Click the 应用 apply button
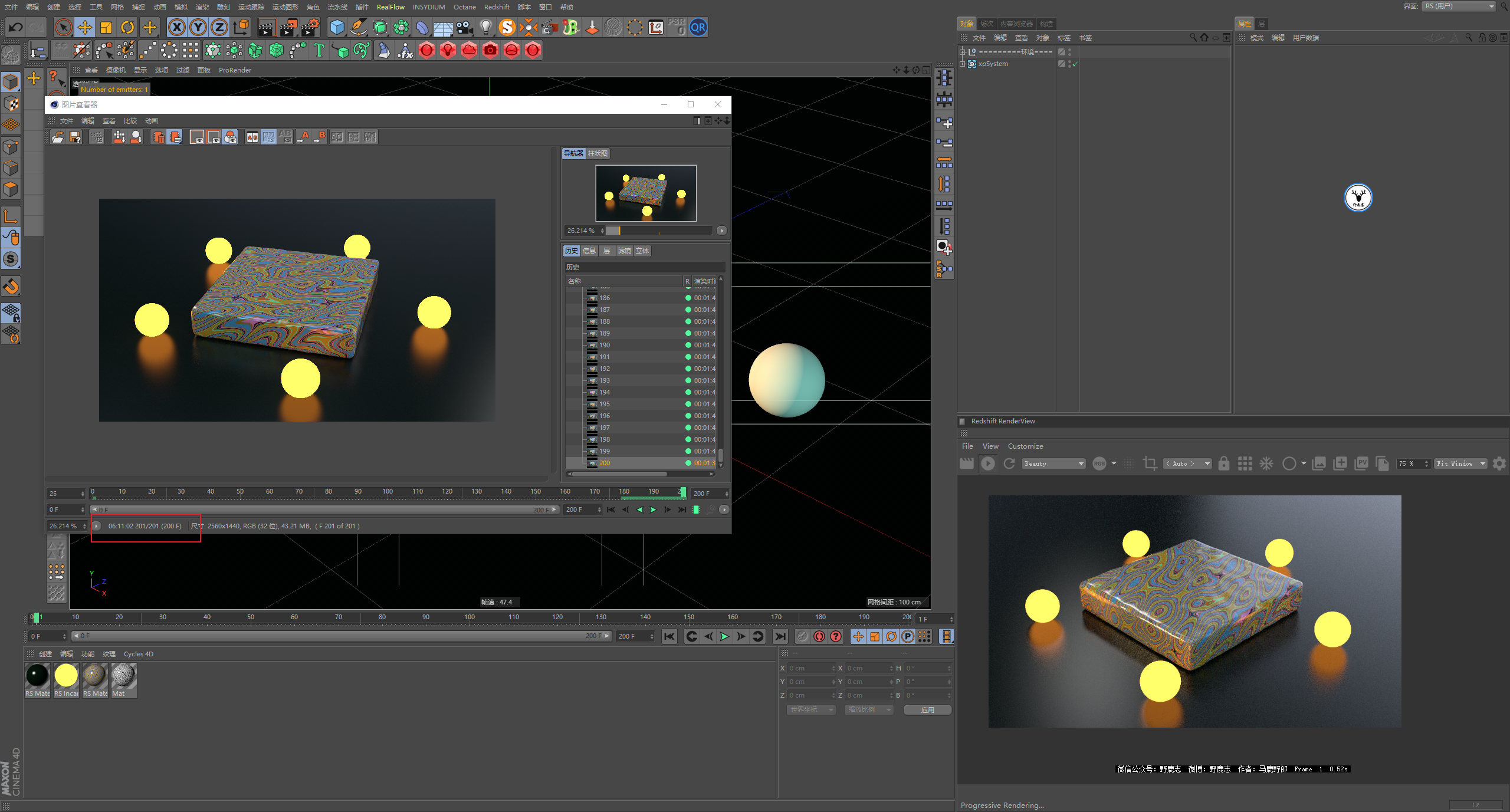The width and height of the screenshot is (1510, 812). tap(927, 710)
